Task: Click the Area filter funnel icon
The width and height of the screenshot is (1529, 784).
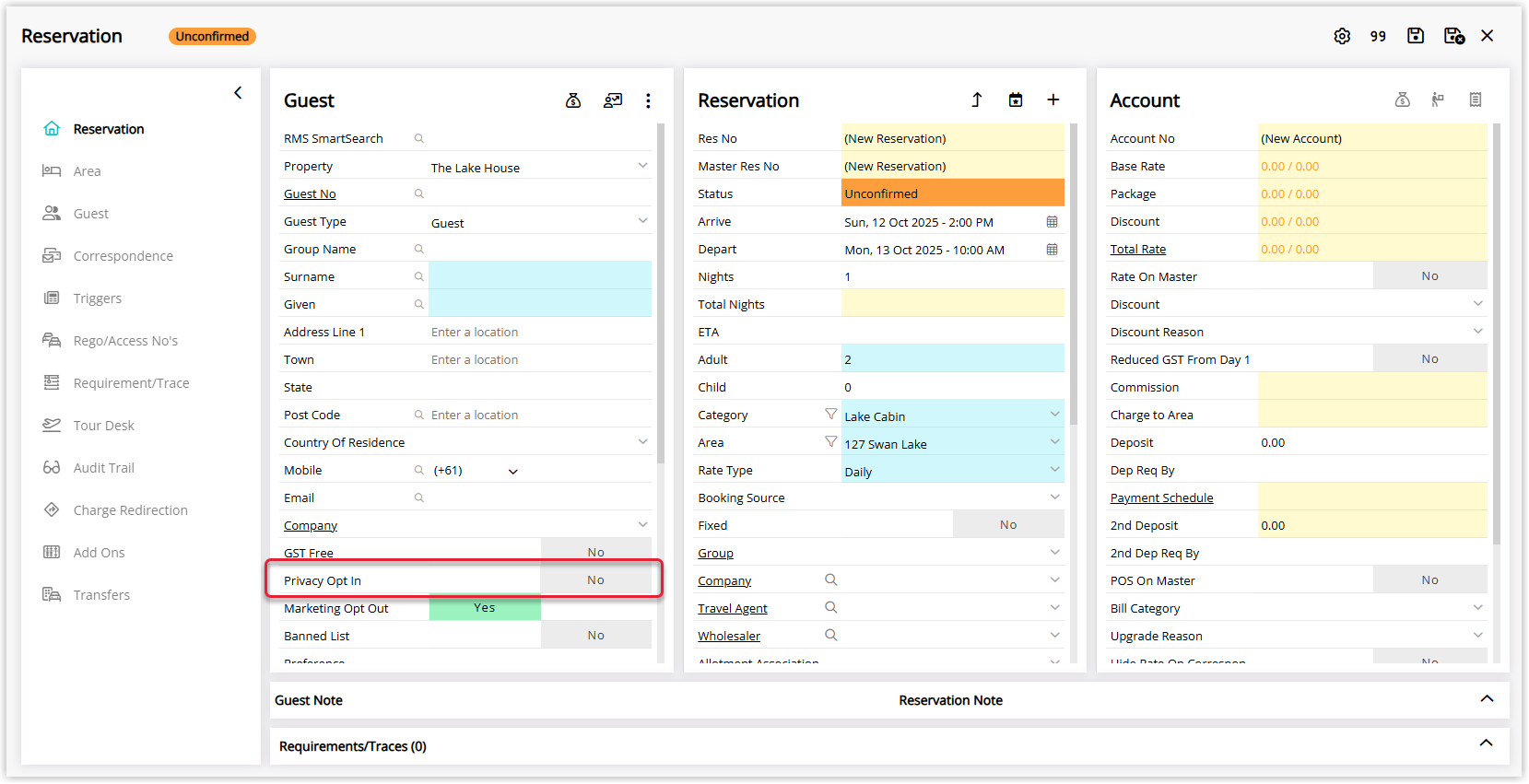Action: [831, 442]
